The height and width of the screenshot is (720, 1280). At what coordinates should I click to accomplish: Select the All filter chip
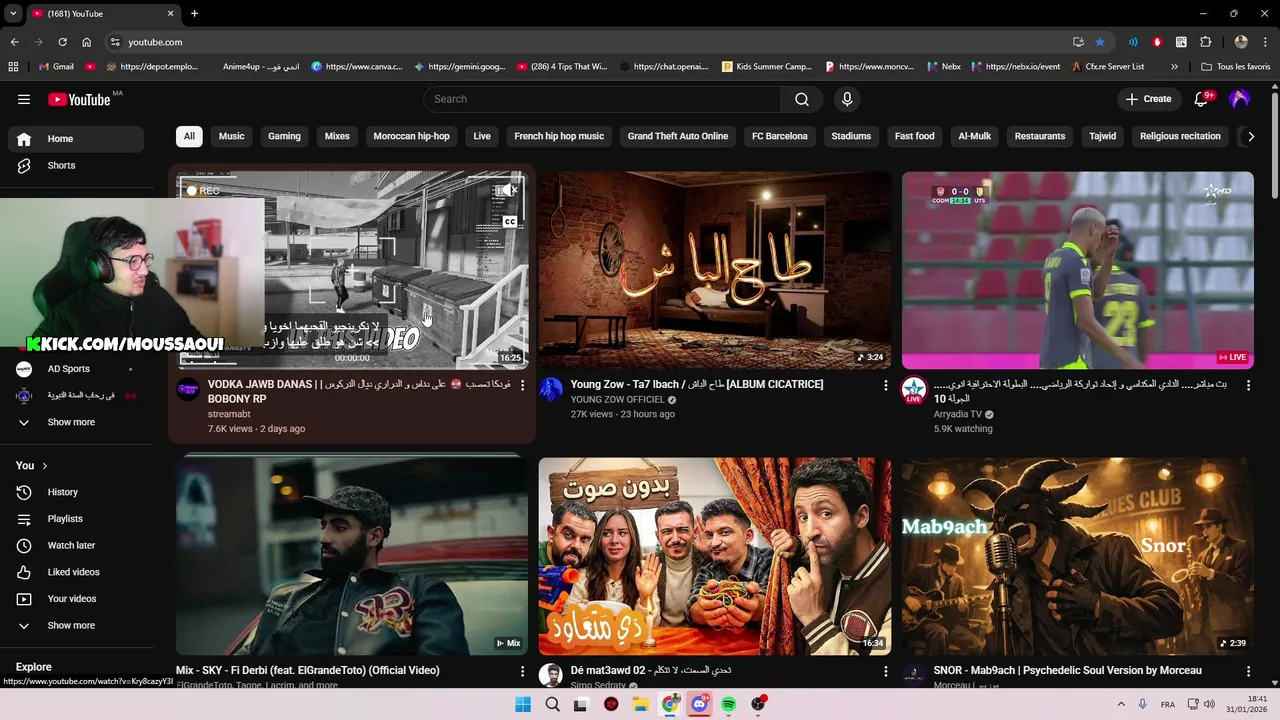(189, 136)
